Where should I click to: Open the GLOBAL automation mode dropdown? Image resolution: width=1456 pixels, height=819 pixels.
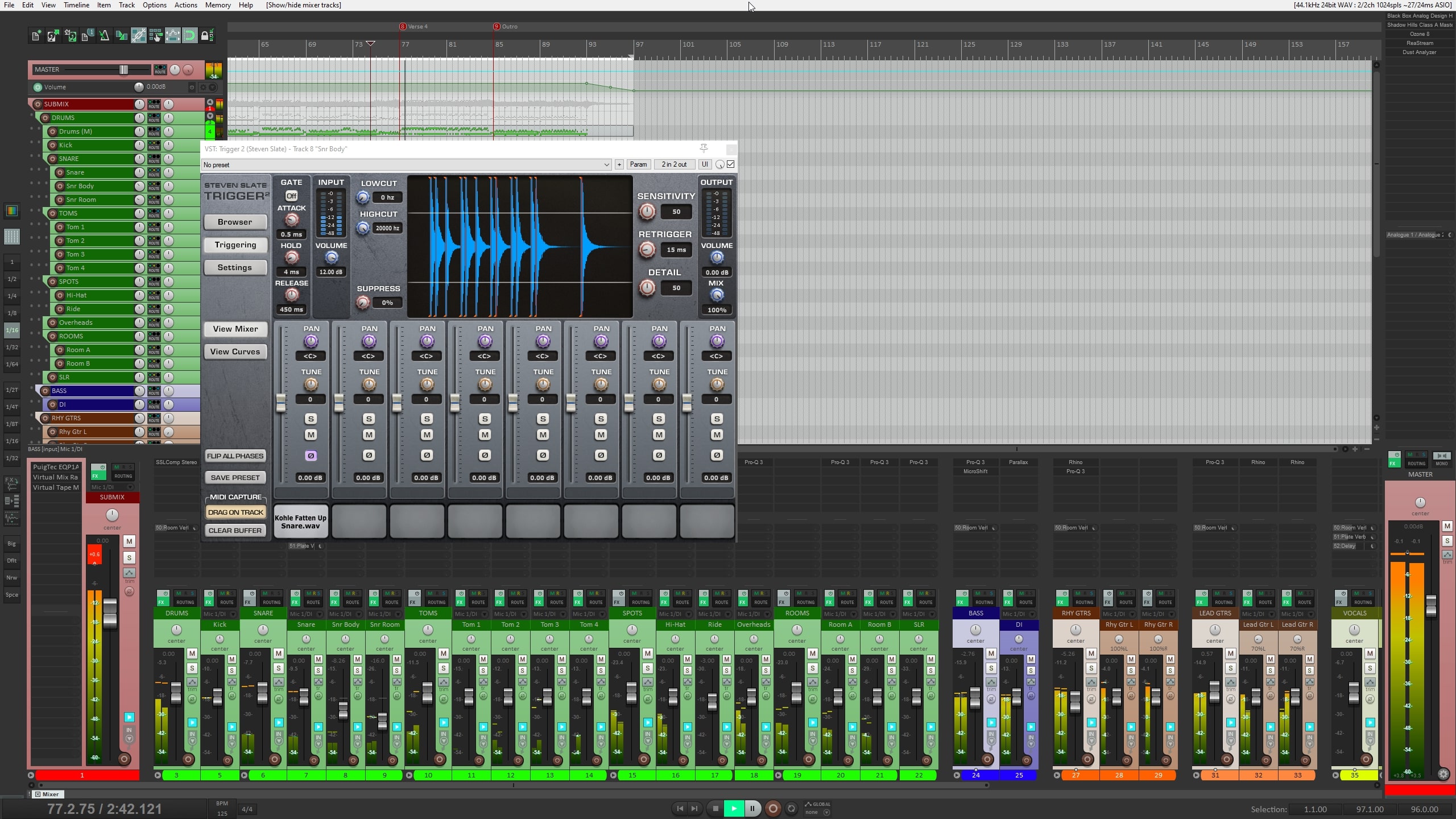(818, 808)
